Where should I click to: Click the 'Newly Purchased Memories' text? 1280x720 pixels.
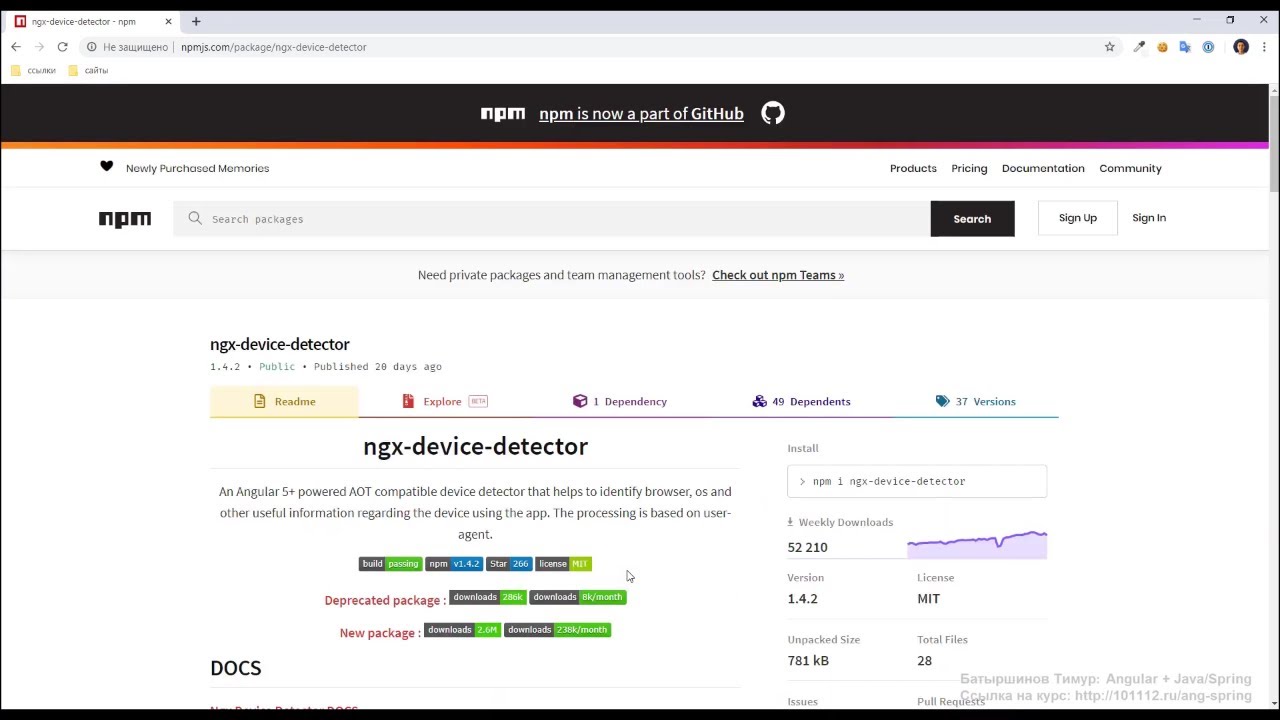click(x=197, y=168)
